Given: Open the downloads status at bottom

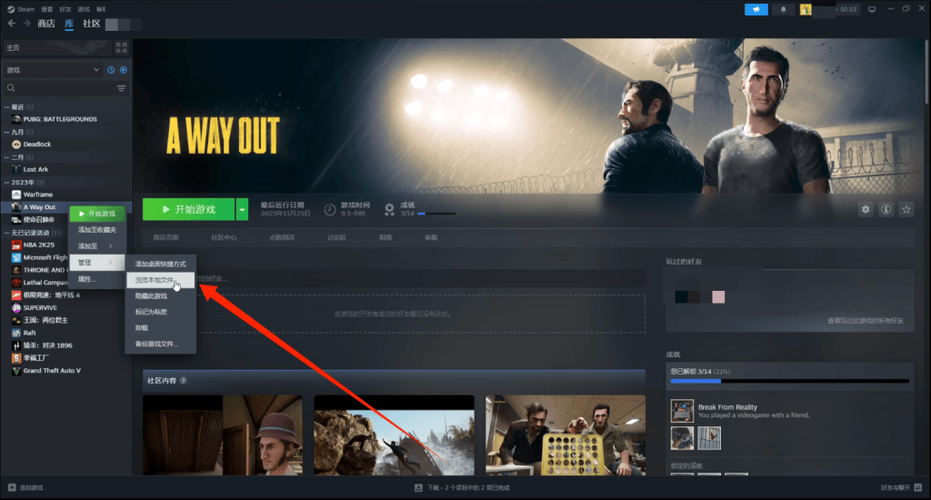Looking at the screenshot, I should click(x=462, y=488).
